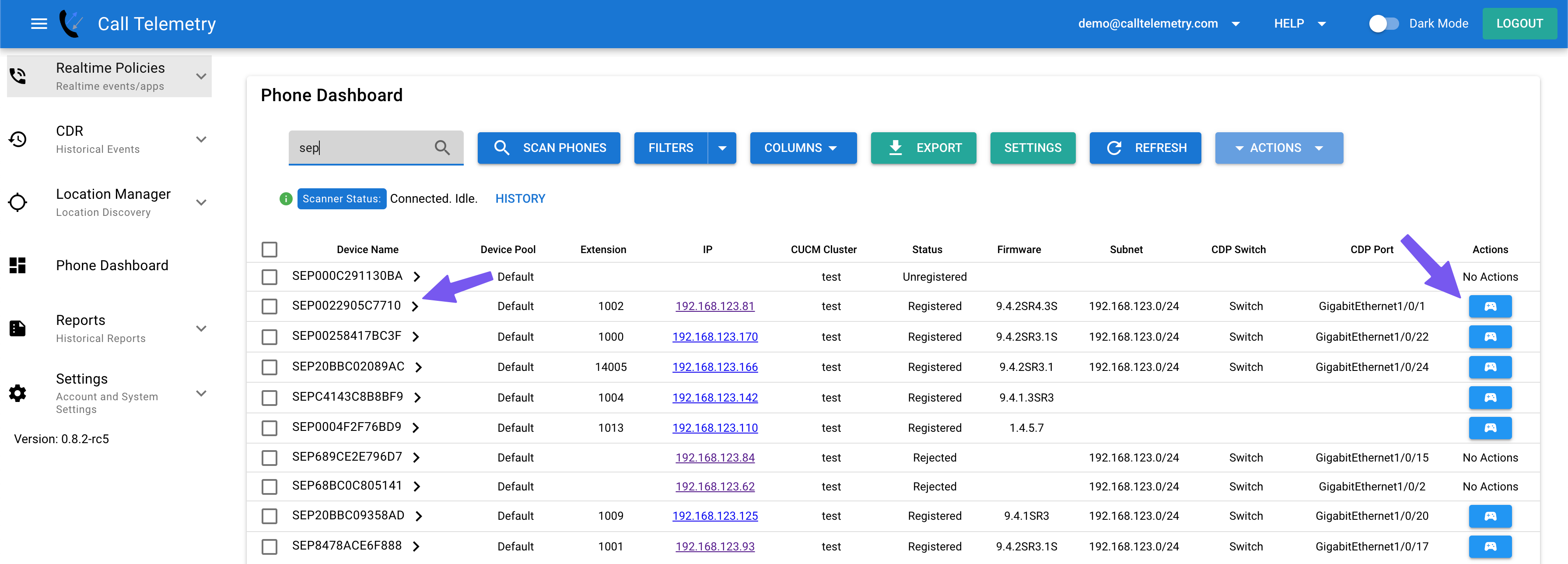Screen dimensions: 1568x564
Task: Click the CDR history clock icon
Action: coord(17,140)
